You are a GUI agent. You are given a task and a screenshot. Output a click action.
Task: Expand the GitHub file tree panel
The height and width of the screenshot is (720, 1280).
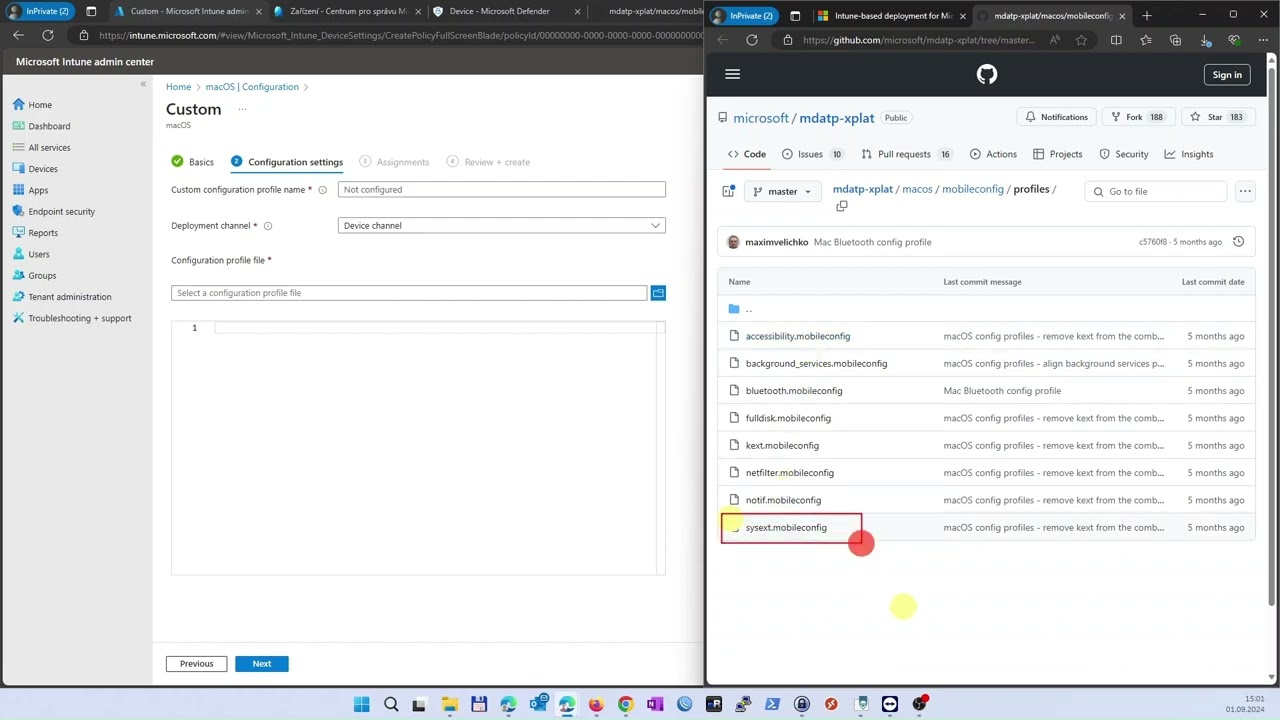tap(728, 191)
